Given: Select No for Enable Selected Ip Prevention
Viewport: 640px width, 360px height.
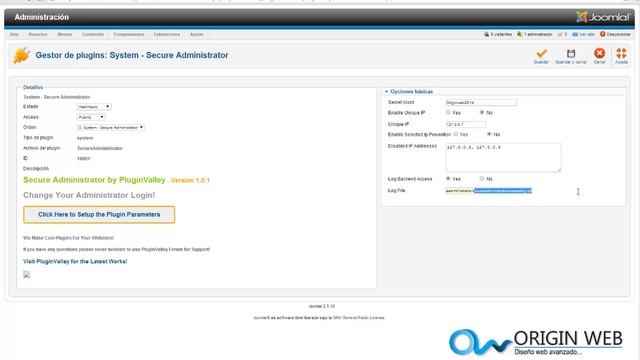Looking at the screenshot, I should [489, 134].
